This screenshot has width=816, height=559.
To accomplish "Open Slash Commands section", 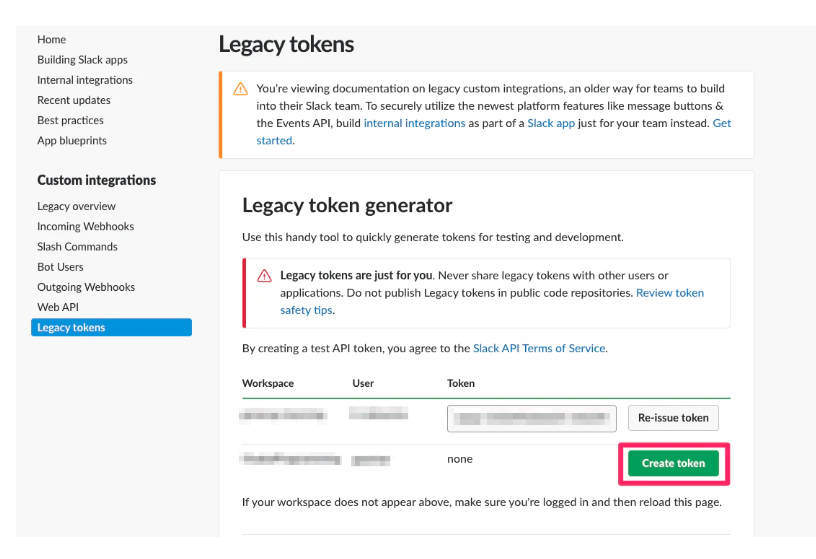I will click(77, 247).
